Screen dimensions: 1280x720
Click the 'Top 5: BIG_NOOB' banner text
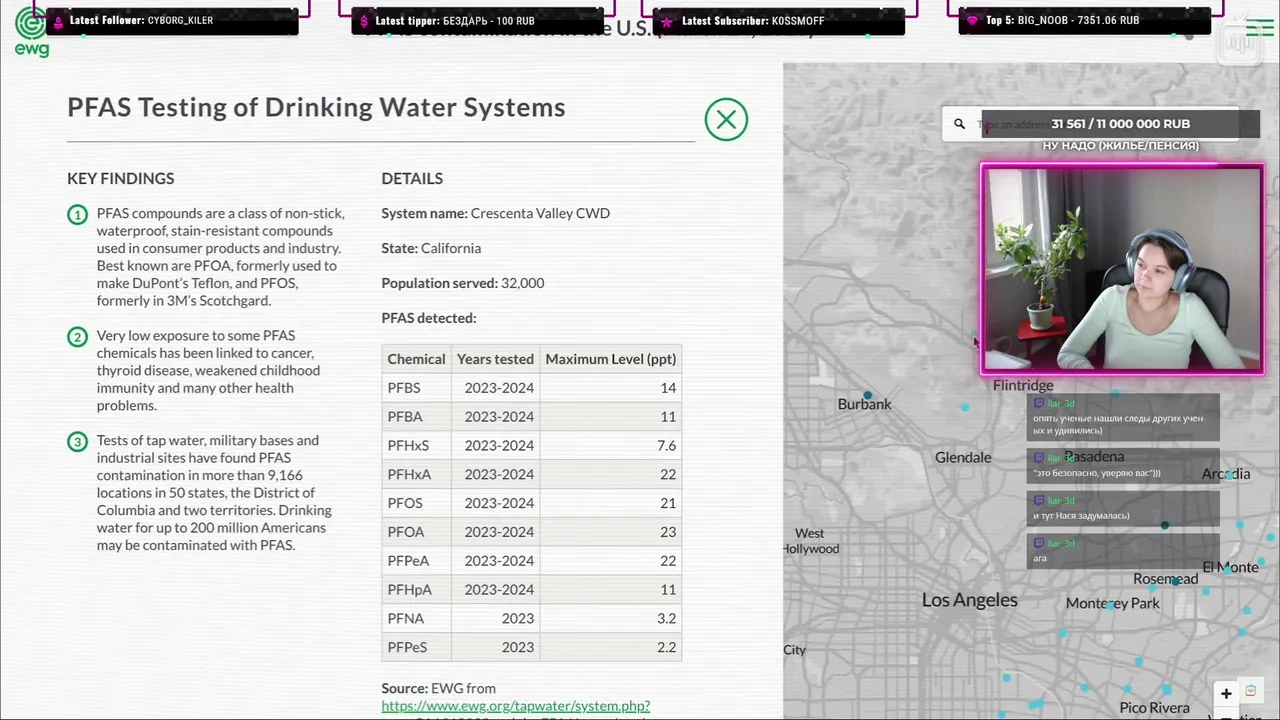click(1062, 21)
